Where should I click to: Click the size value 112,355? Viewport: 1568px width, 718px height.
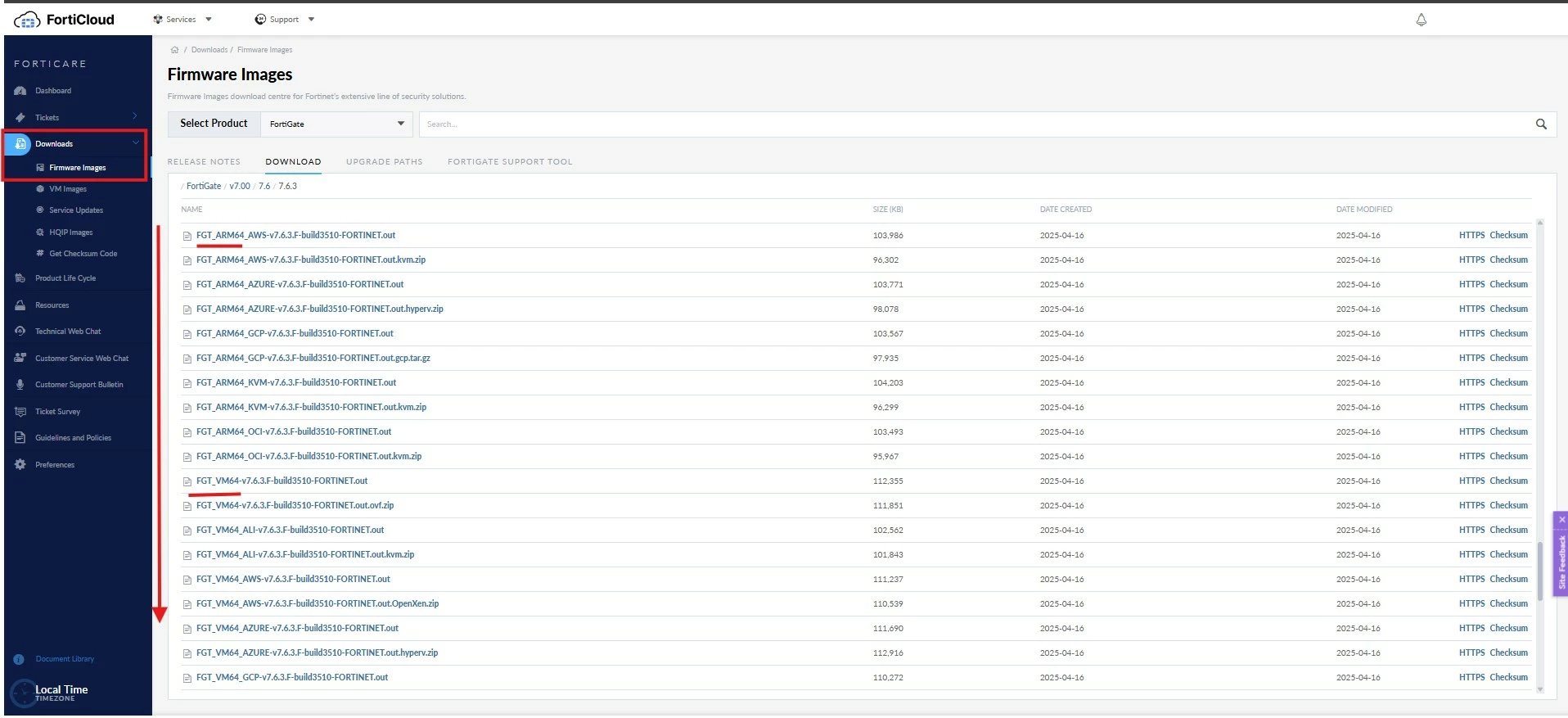[888, 481]
